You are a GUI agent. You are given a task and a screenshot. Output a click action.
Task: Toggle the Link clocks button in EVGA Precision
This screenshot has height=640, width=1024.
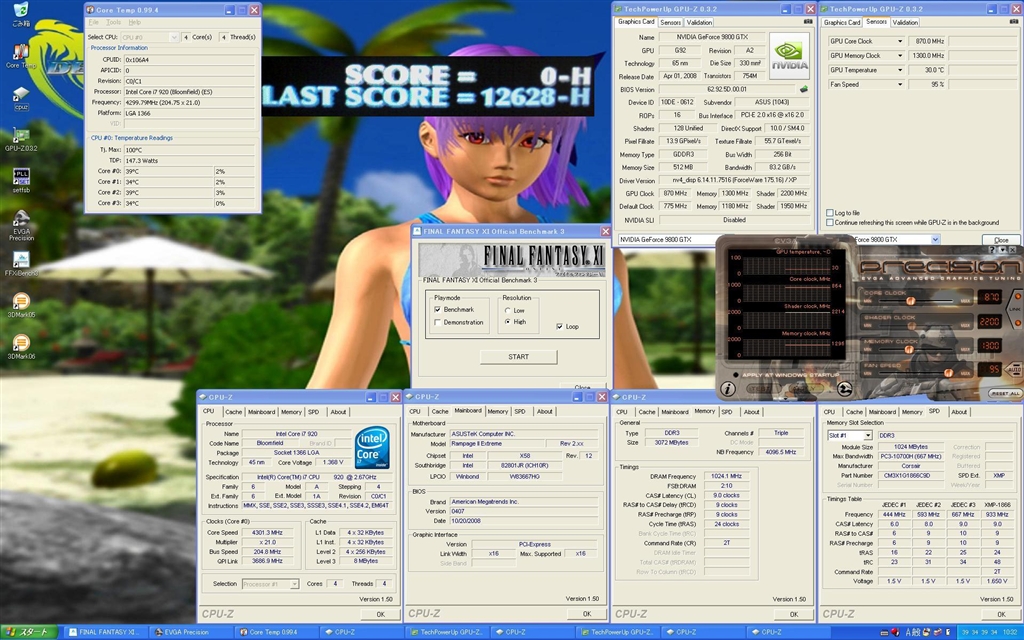point(1016,309)
